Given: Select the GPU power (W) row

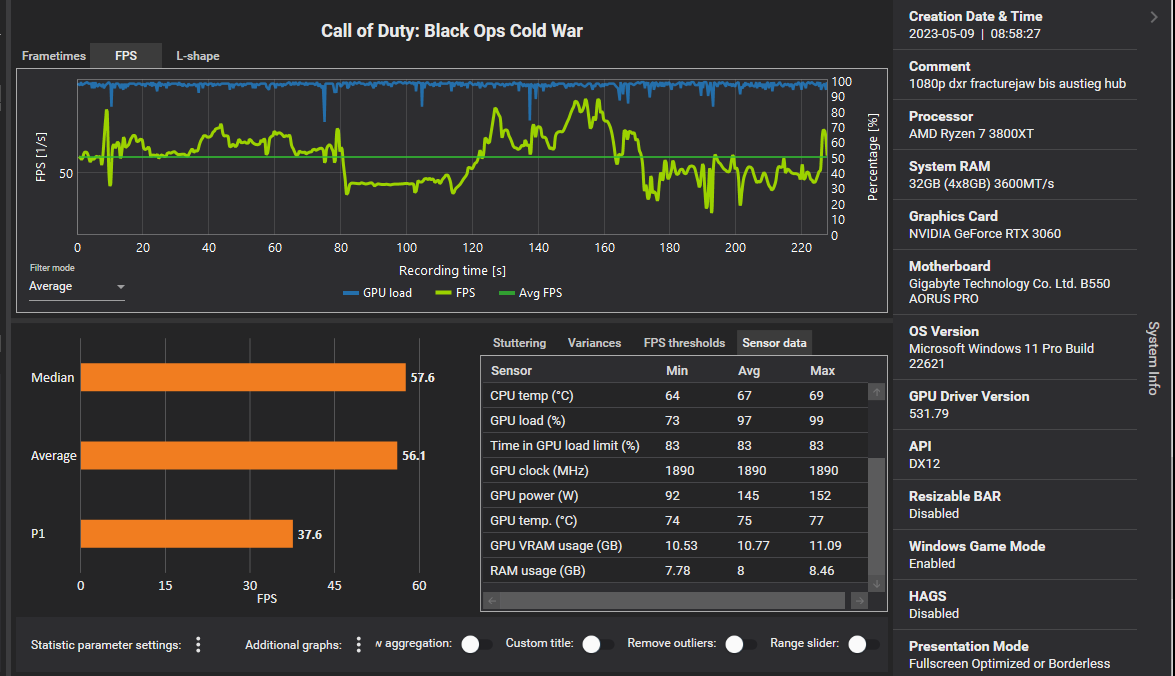Looking at the screenshot, I should pos(674,495).
